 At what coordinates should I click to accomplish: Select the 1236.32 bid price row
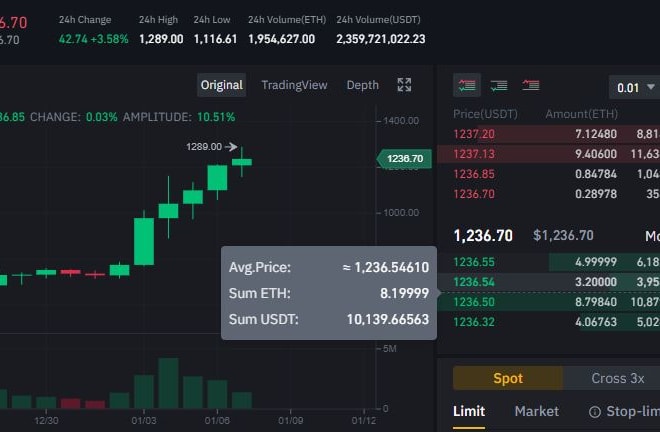coord(549,322)
